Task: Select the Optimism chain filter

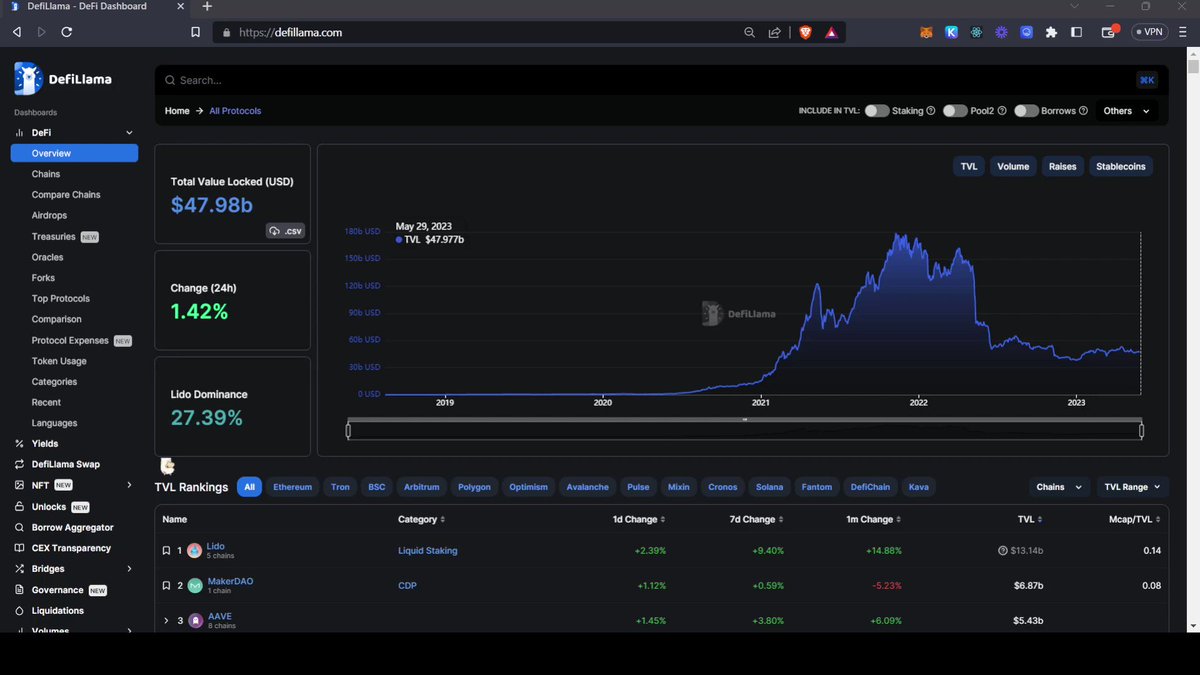Action: click(529, 487)
